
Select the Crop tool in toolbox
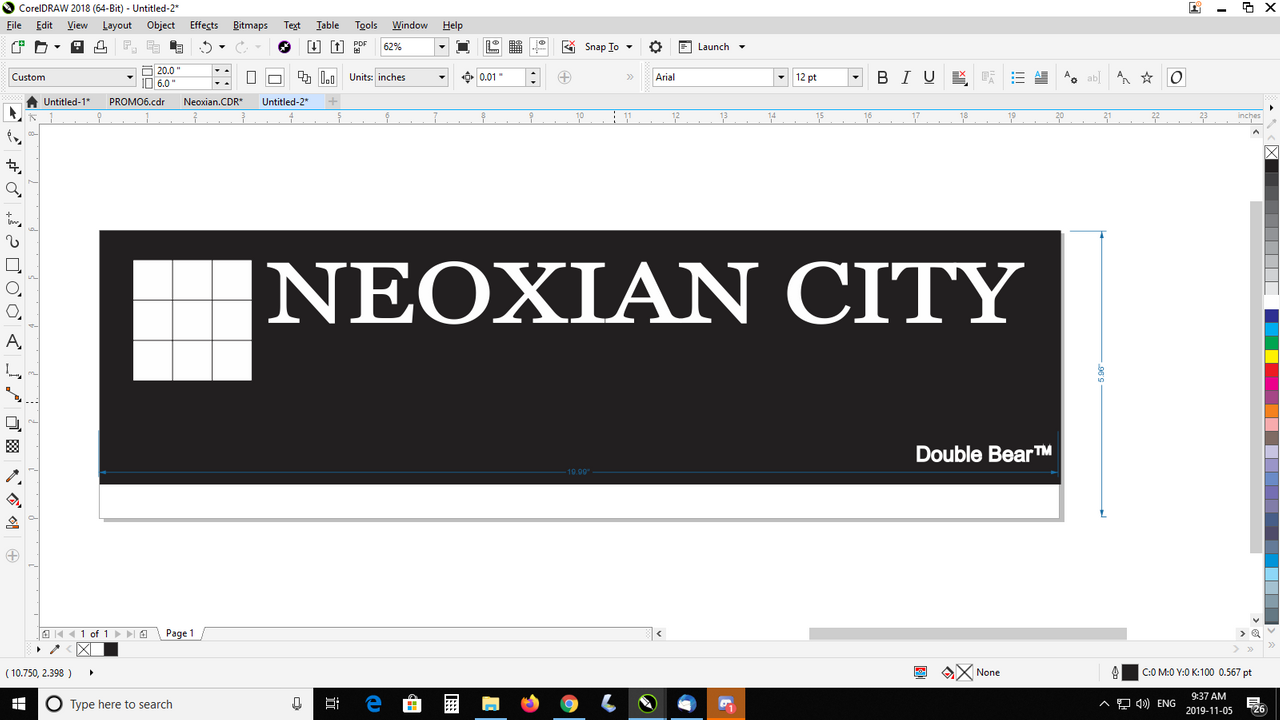13,166
